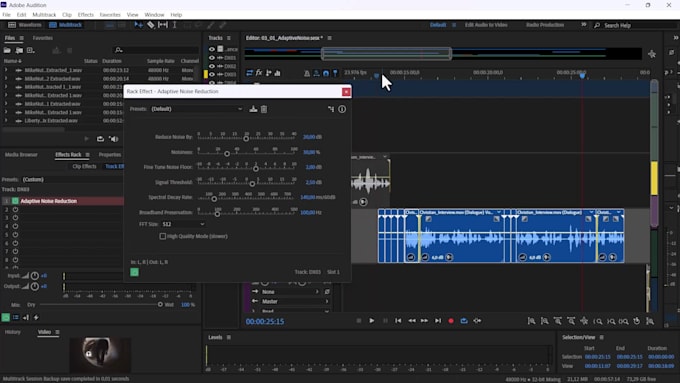Select the Edit Audio to Video workspace

(x=486, y=25)
